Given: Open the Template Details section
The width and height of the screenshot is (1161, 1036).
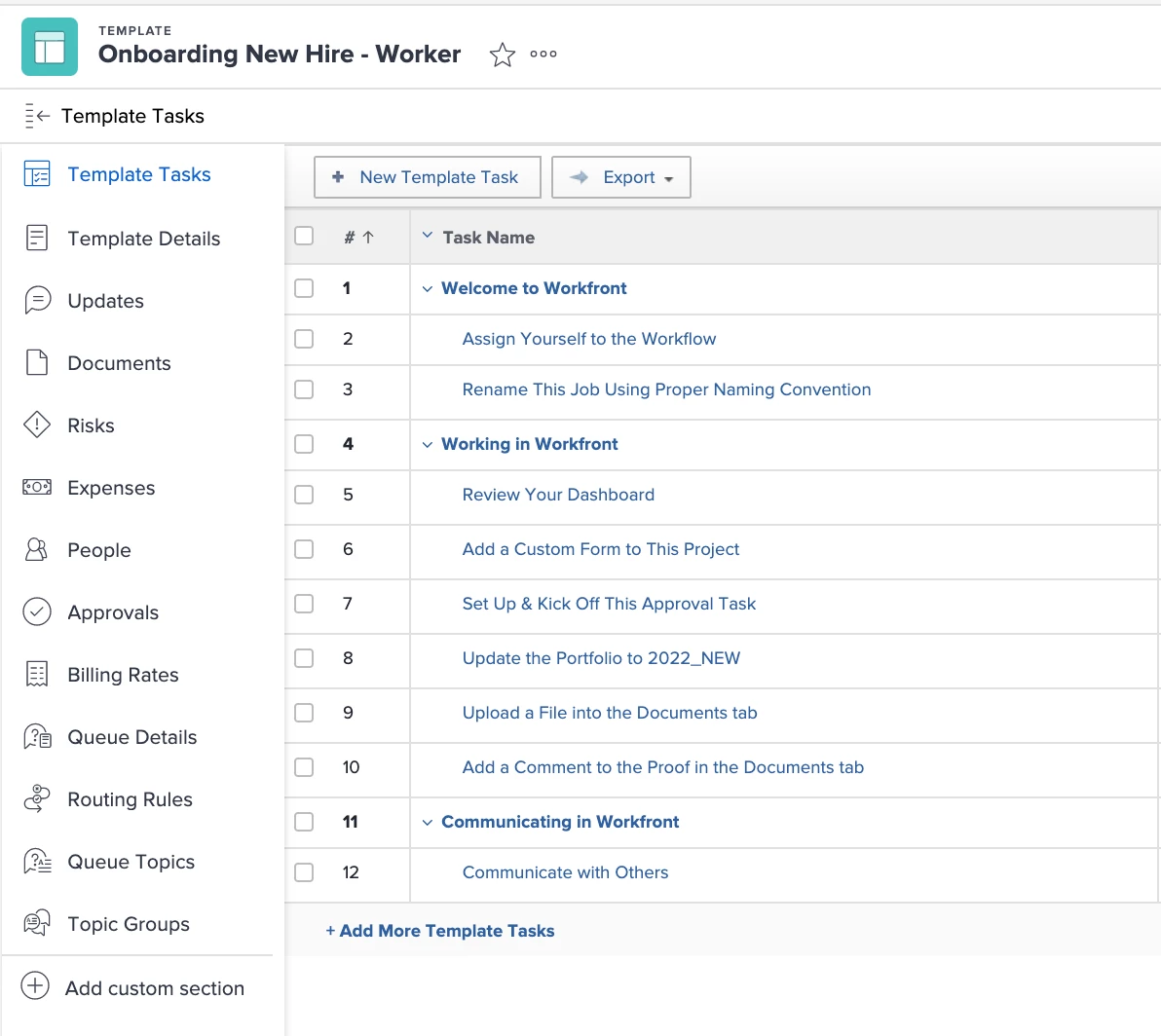Looking at the screenshot, I should [x=143, y=239].
